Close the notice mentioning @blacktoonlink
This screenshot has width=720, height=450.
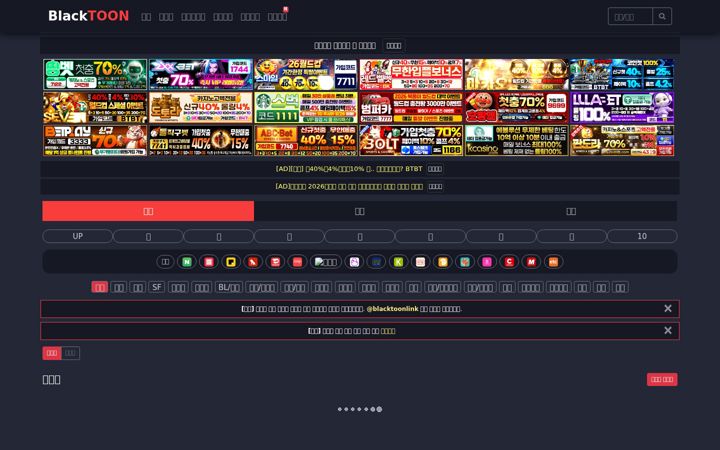pyautogui.click(x=668, y=309)
